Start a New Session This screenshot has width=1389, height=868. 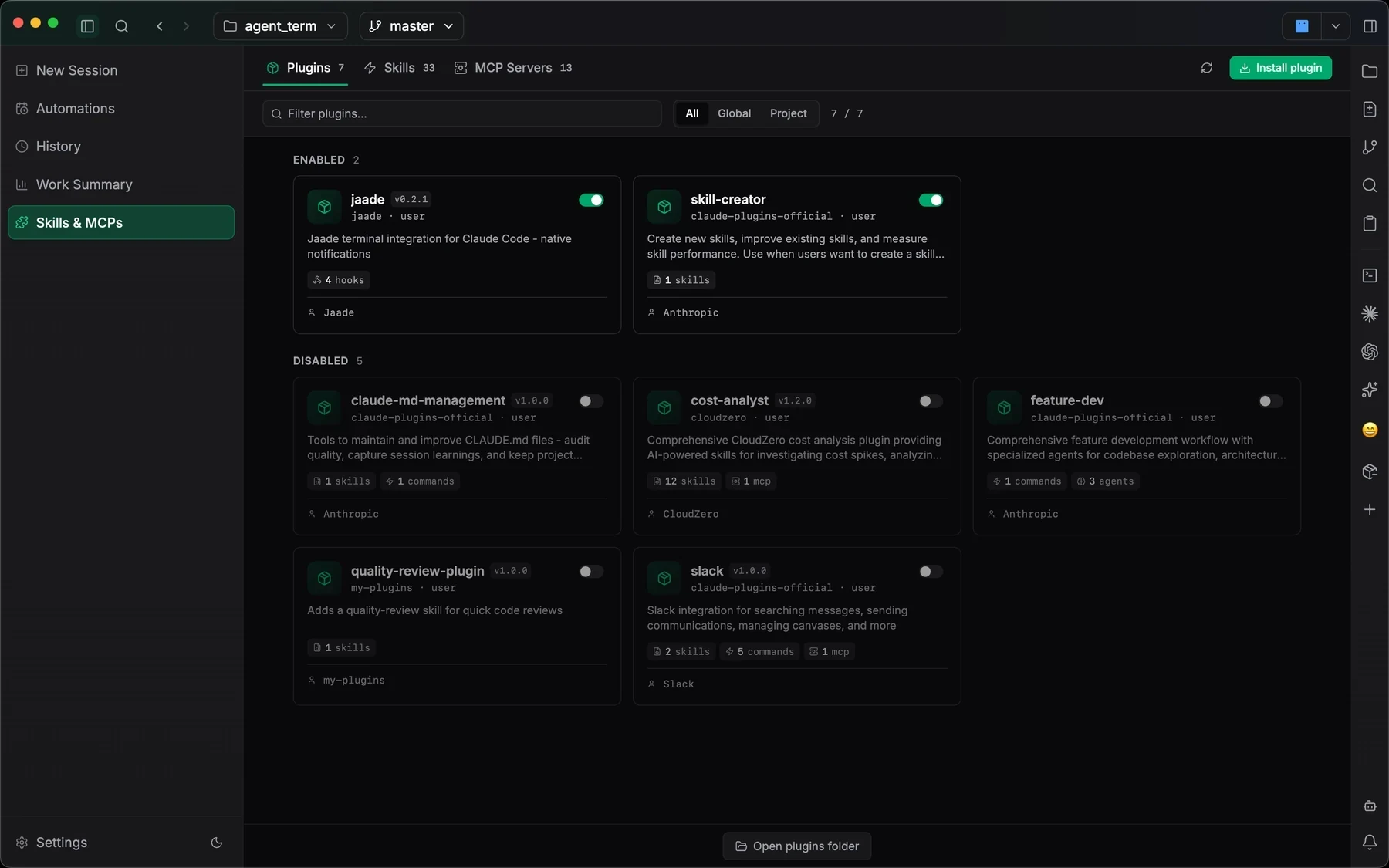click(121, 70)
